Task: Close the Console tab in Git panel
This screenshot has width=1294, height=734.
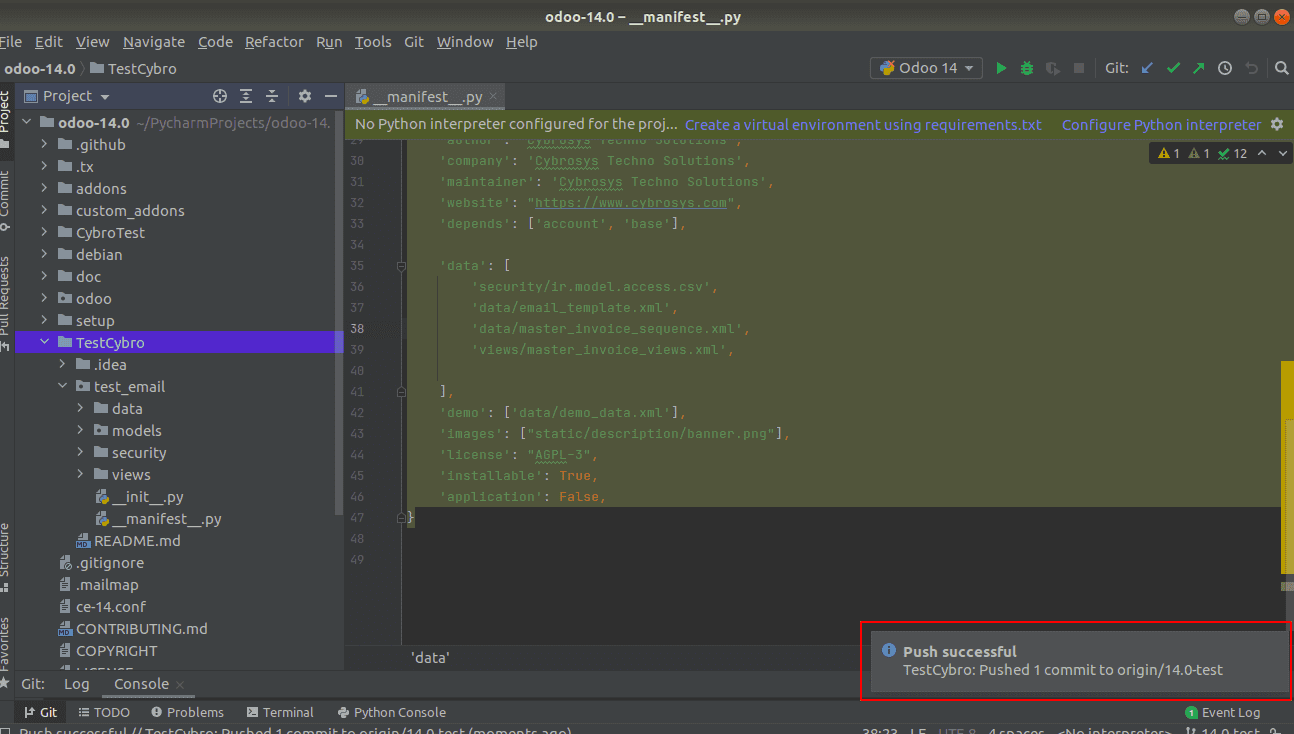Action: (181, 685)
